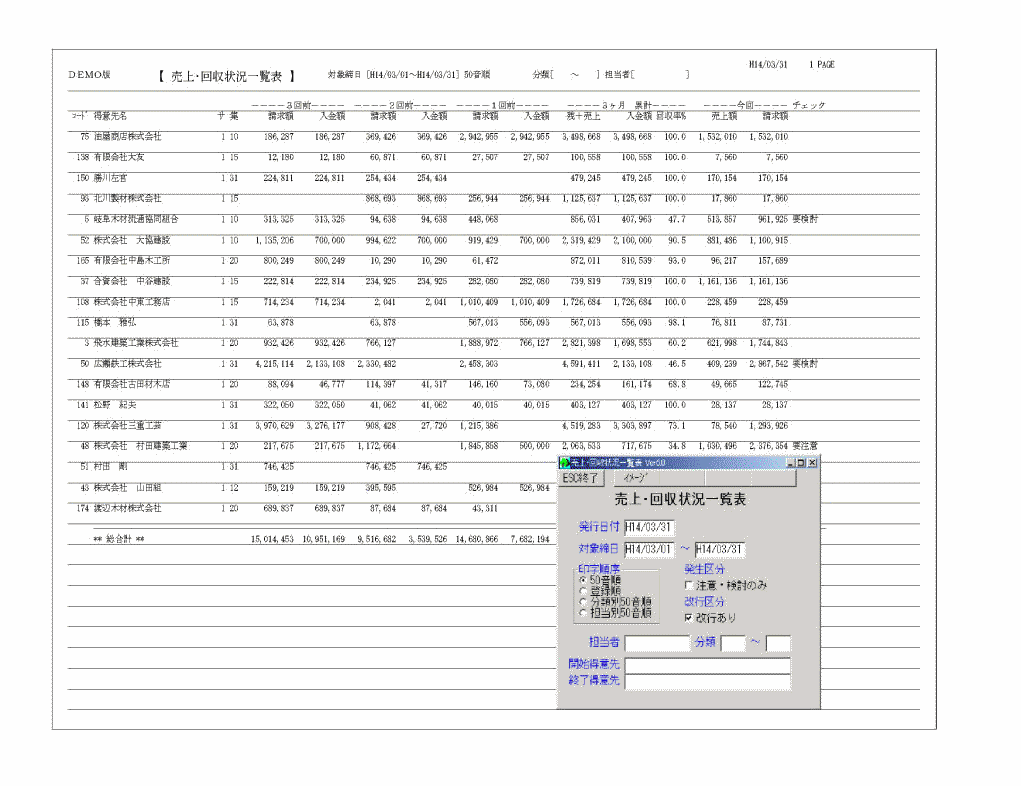Click the value 3,970,629 in the report

click(x=274, y=425)
